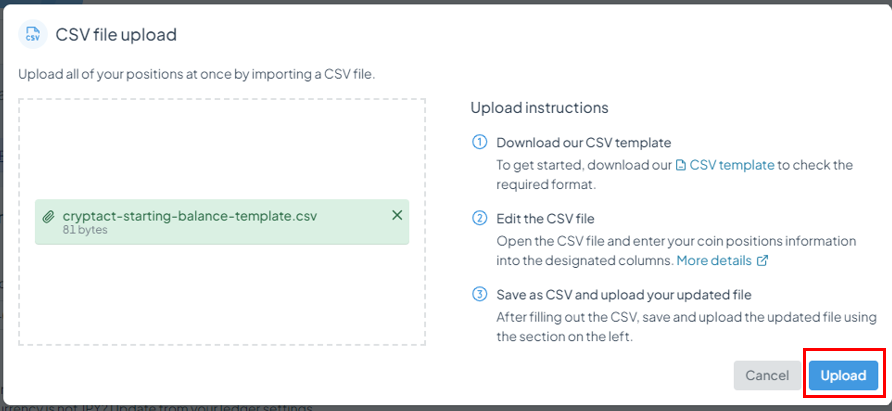Viewport: 892px width, 411px height.
Task: Click the step 1 circled number icon
Action: [x=480, y=142]
